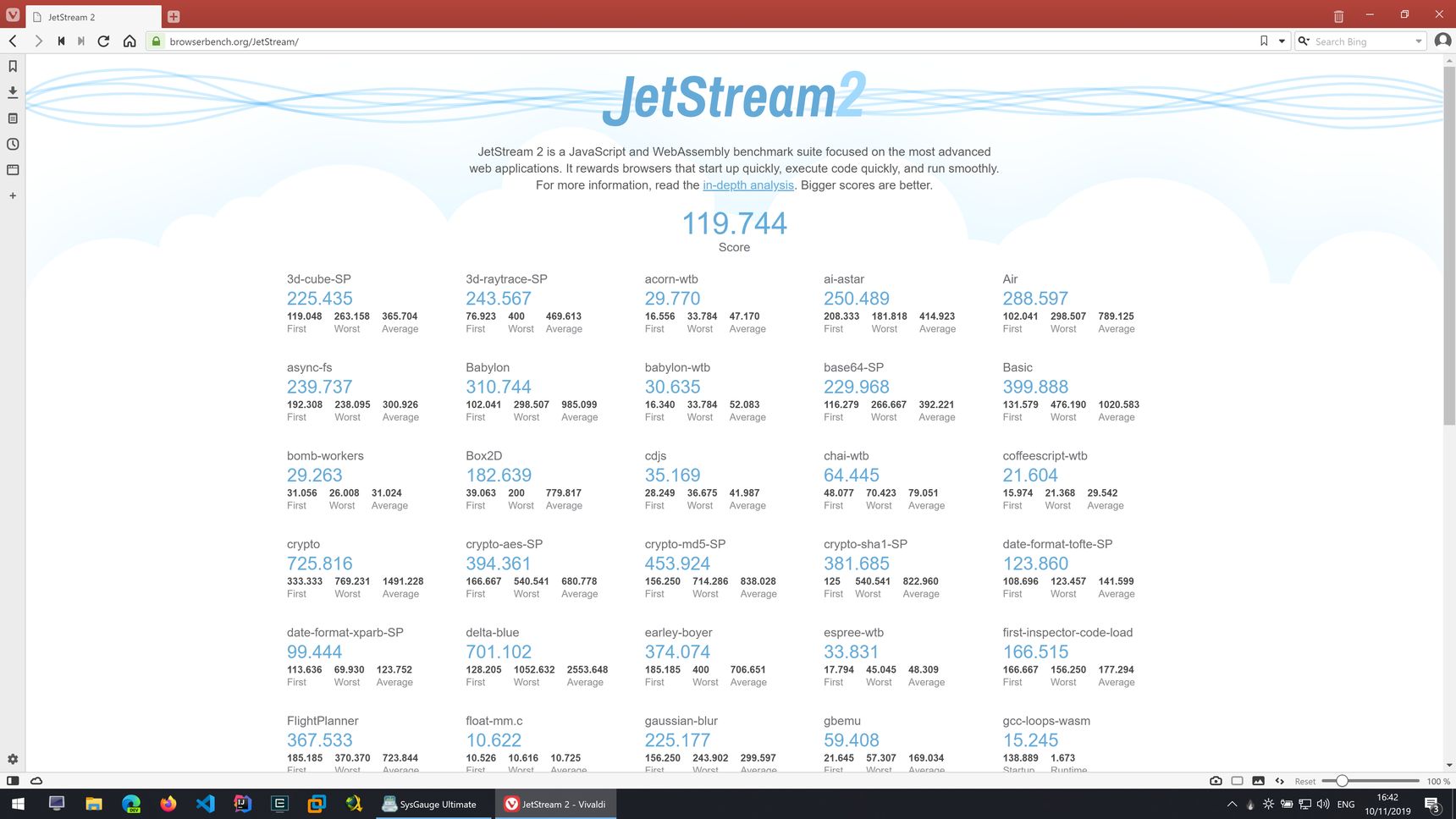Click the Air benchmark score 288.597
This screenshot has height=819, width=1456.
click(1035, 299)
